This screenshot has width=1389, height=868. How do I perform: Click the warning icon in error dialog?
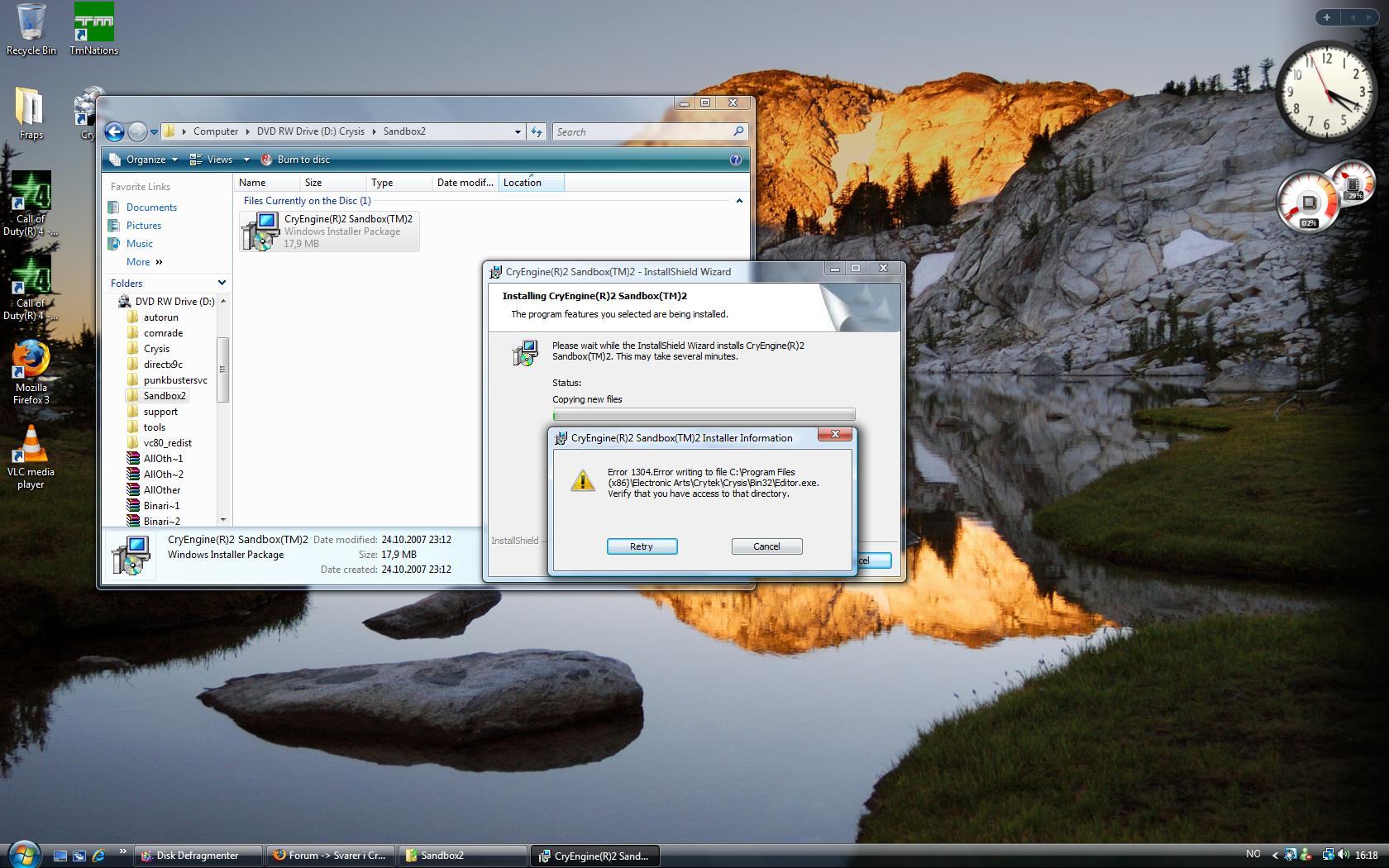tap(583, 480)
